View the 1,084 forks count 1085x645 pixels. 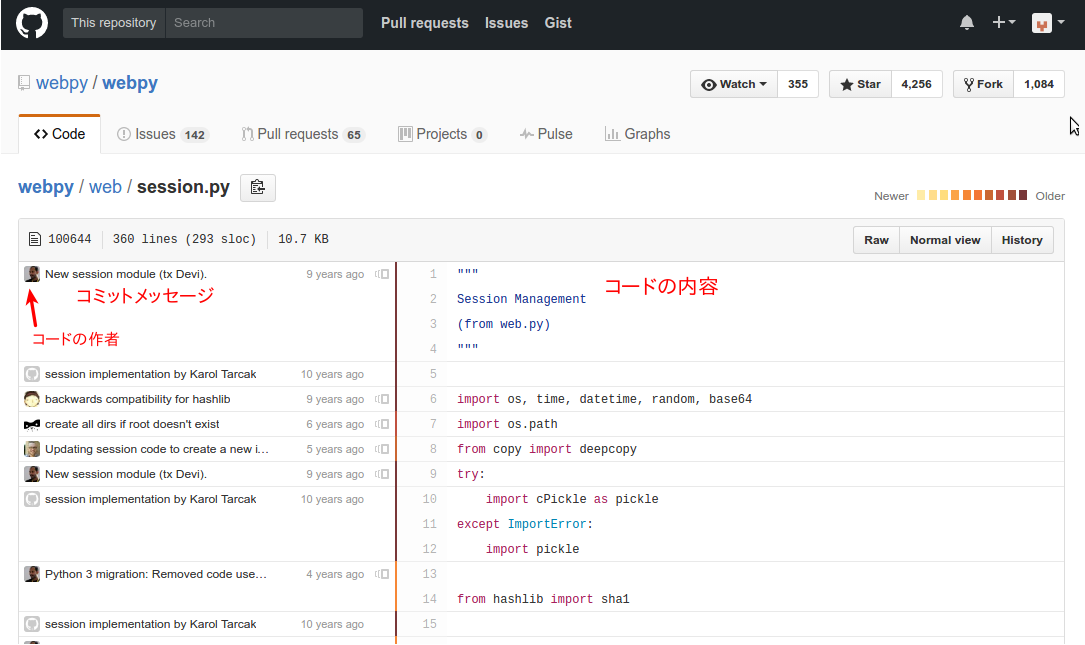(x=1039, y=84)
